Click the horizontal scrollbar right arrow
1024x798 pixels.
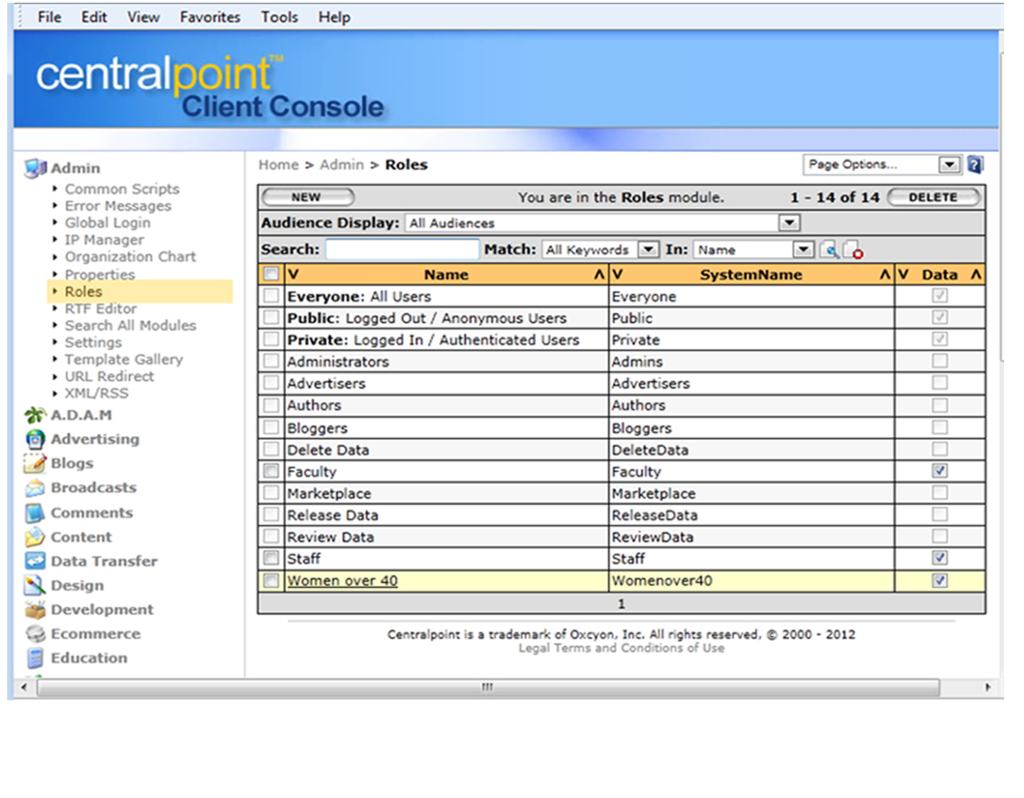click(987, 687)
